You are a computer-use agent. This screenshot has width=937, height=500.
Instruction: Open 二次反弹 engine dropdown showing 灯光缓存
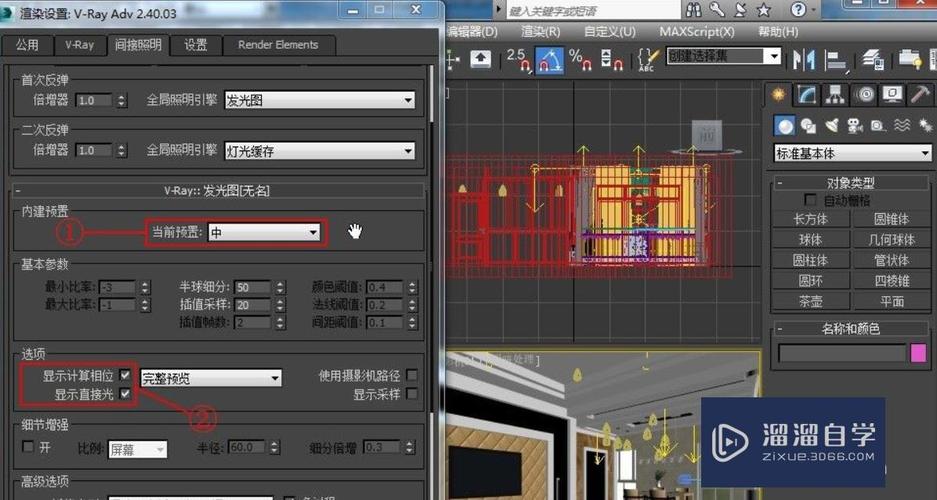(320, 151)
